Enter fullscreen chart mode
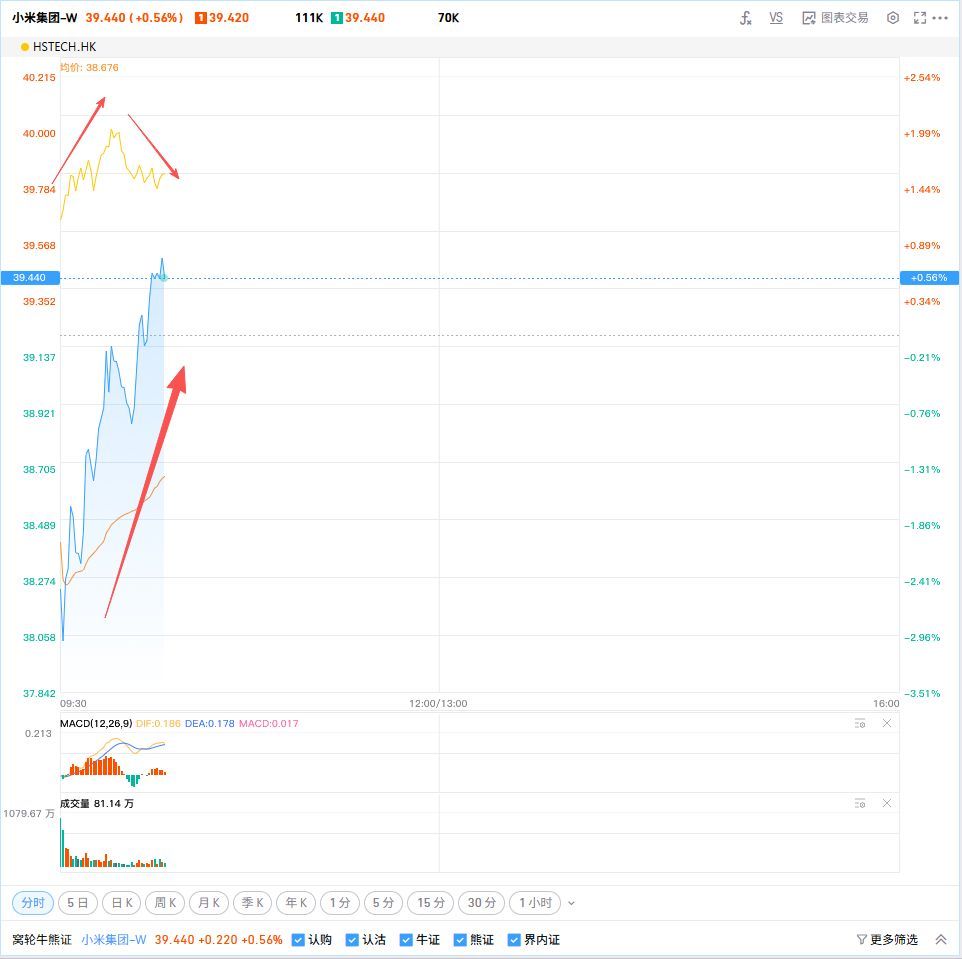The image size is (962, 959). click(x=920, y=18)
